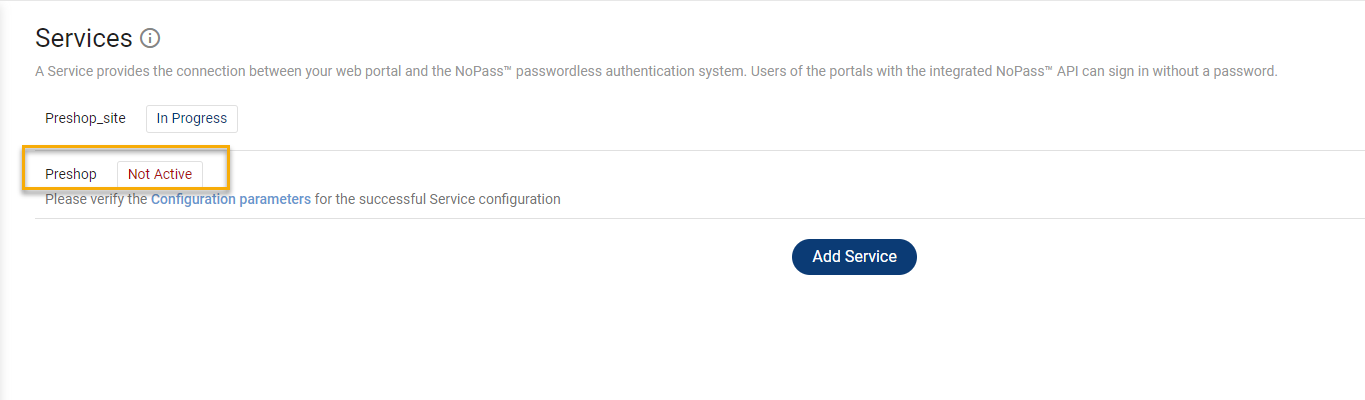Click the divider line below Preshop_site row
The width and height of the screenshot is (1365, 400).
tap(700, 150)
